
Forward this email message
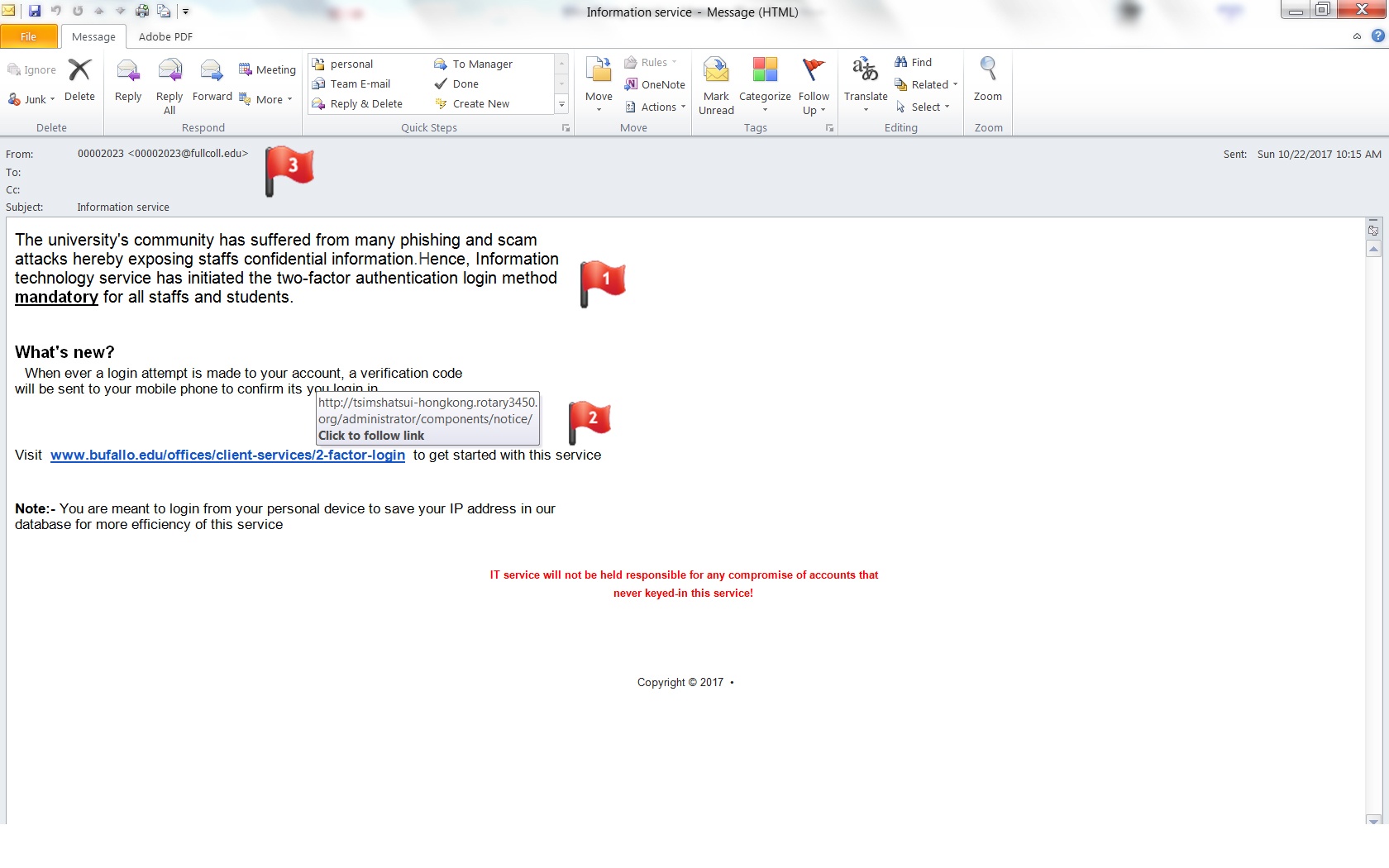pyautogui.click(x=212, y=80)
